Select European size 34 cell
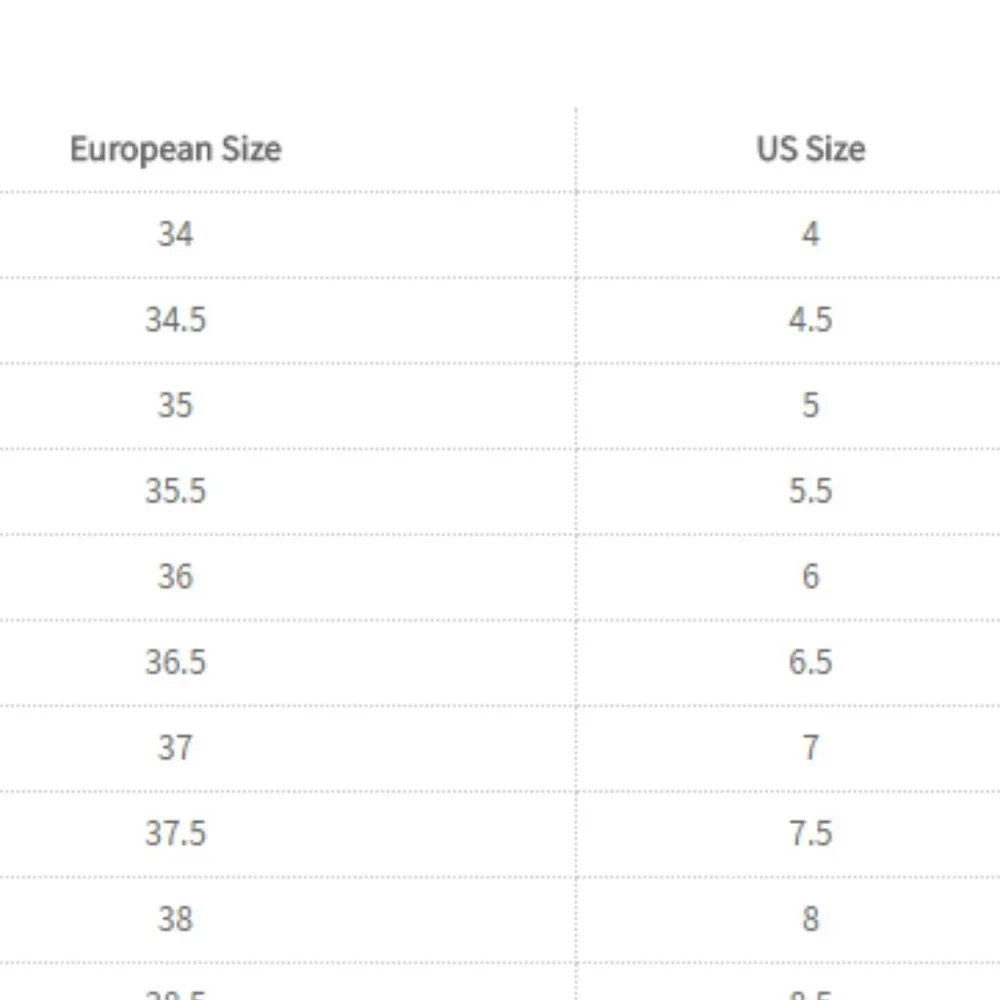This screenshot has width=1000, height=1000. point(175,234)
